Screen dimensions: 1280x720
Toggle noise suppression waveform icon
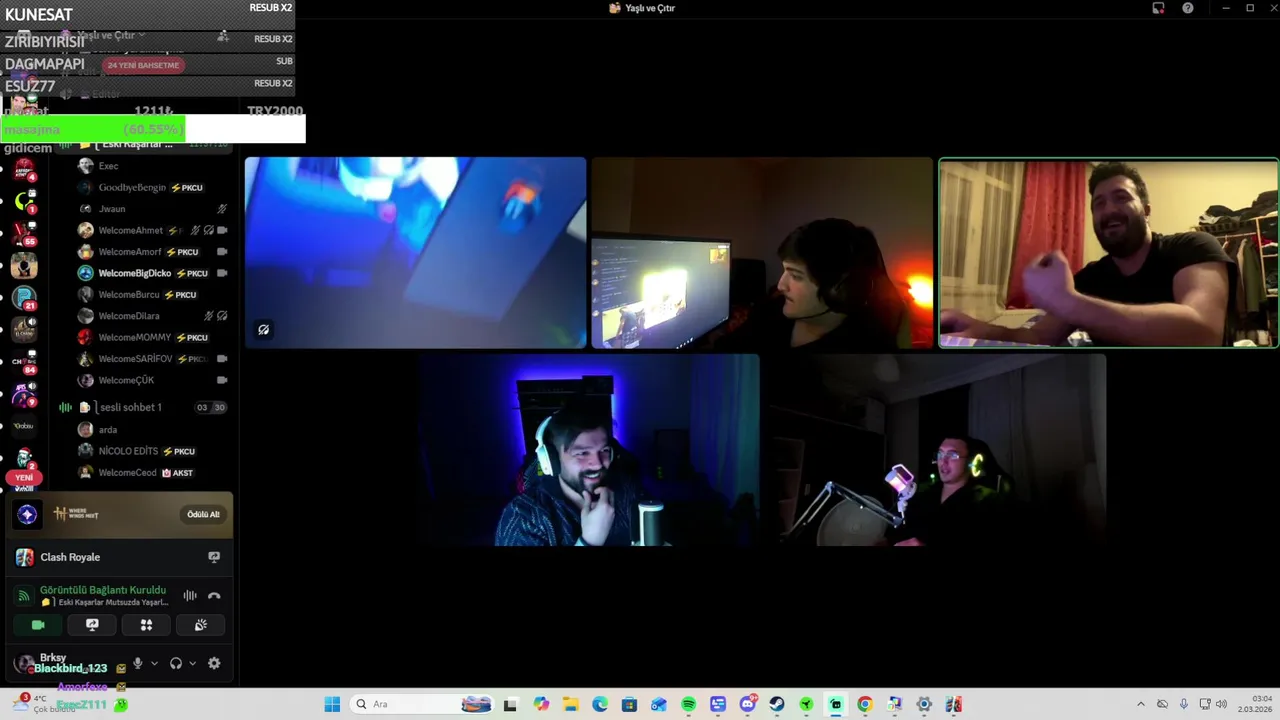pos(190,596)
